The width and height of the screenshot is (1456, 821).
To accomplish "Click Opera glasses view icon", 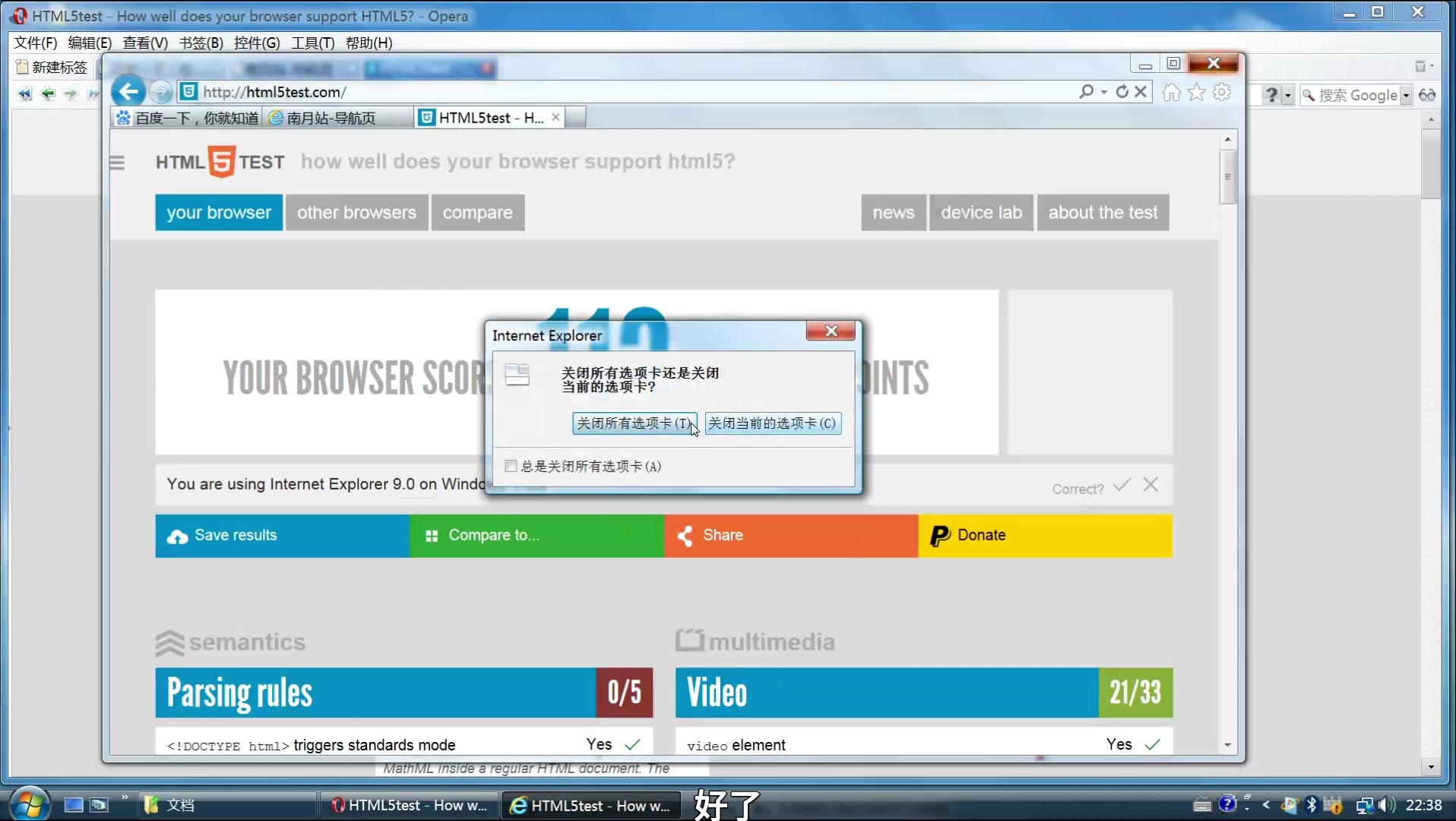I will click(x=1427, y=95).
